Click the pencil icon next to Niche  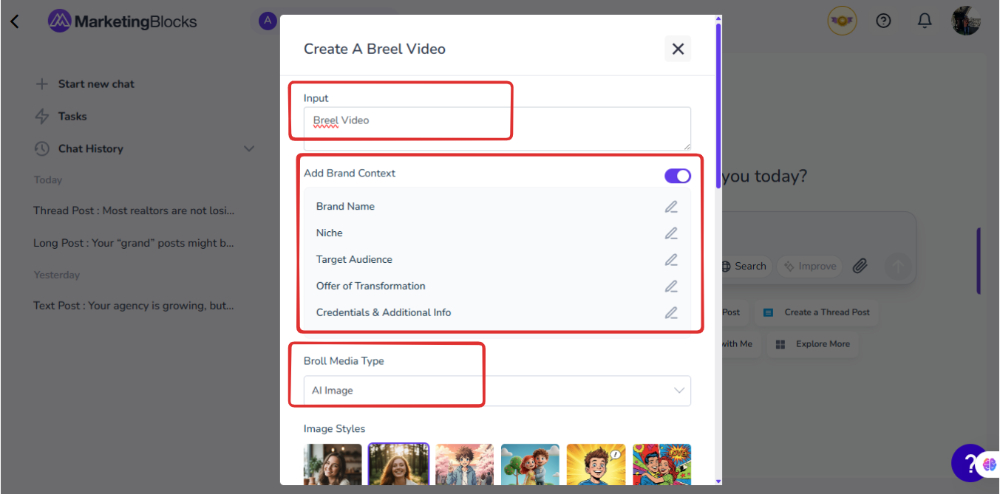point(671,233)
